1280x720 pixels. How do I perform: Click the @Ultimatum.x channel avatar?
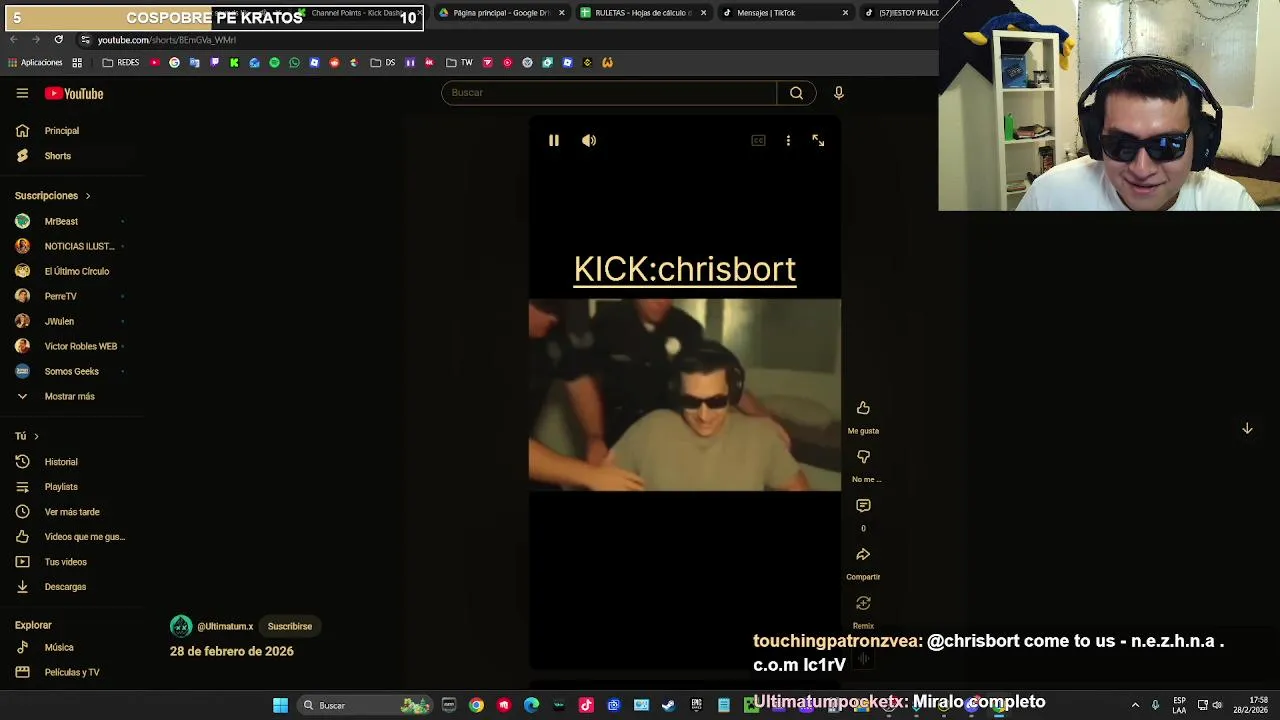(x=181, y=626)
